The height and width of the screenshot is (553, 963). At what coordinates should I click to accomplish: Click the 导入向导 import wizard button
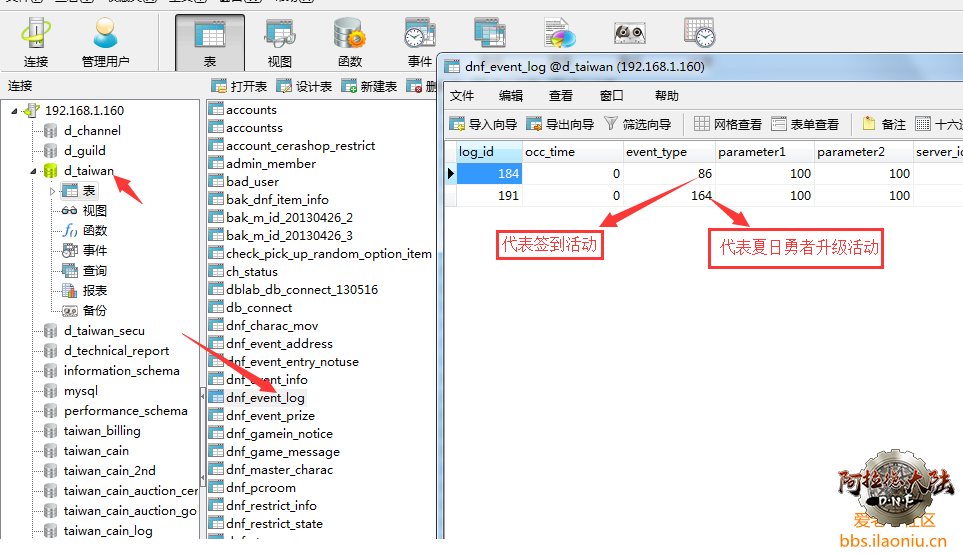[483, 125]
